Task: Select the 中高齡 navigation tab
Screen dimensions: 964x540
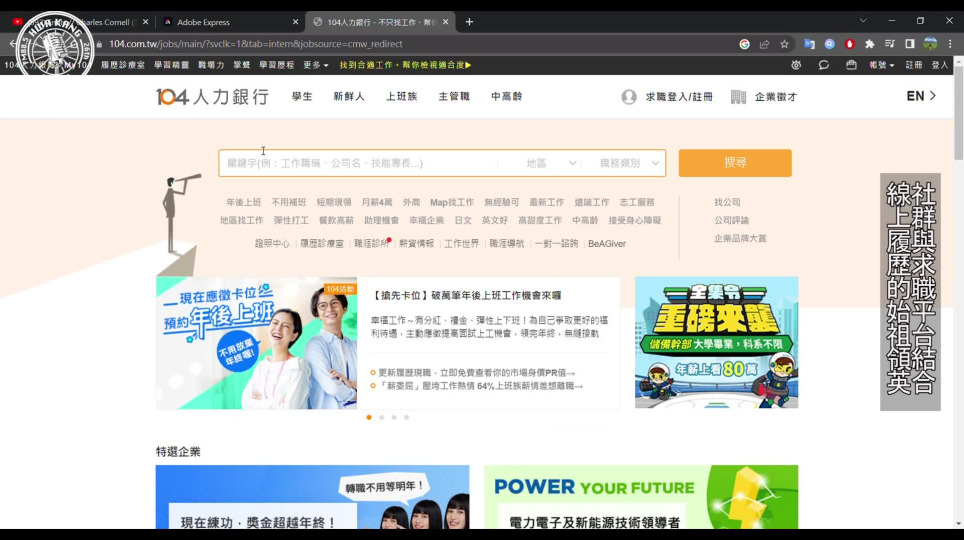Action: click(x=507, y=97)
